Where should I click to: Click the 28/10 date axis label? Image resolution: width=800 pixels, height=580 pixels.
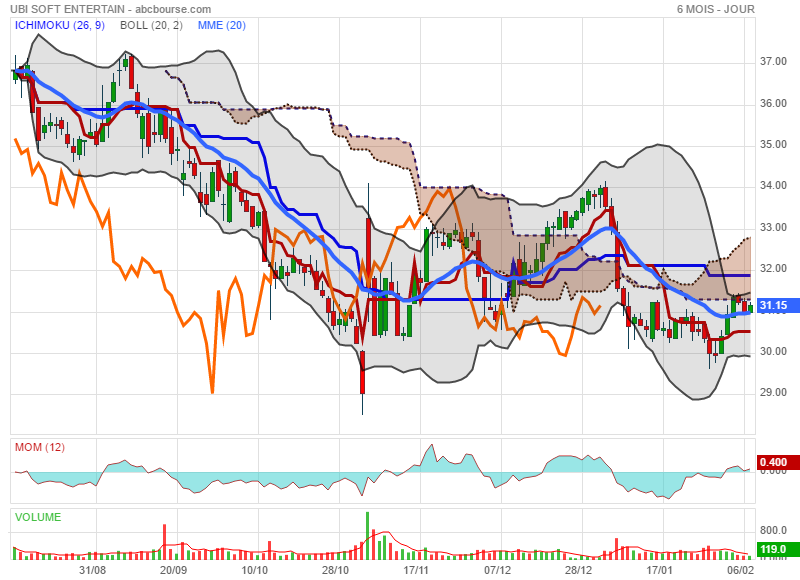click(x=335, y=570)
